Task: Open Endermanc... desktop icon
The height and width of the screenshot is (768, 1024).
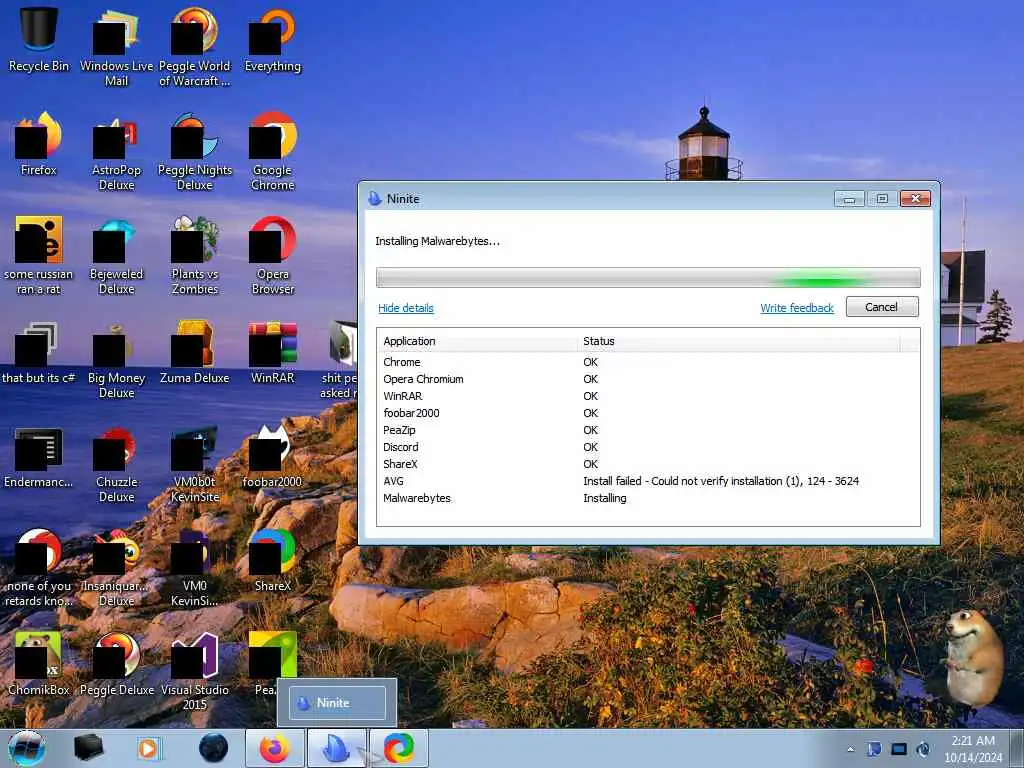Action: tap(39, 456)
